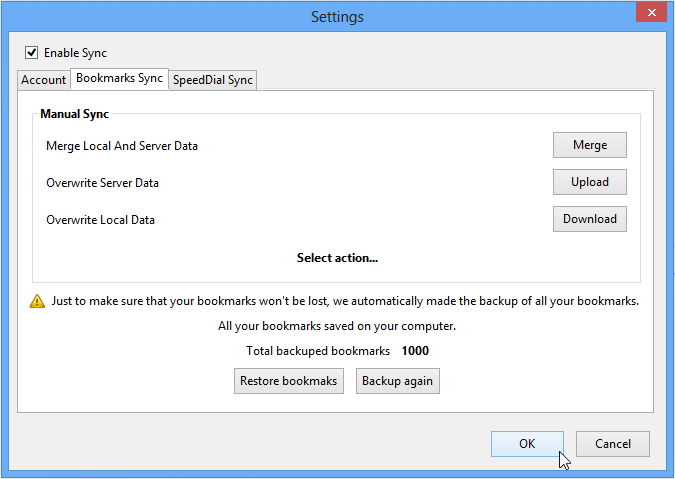Click the Select action... status text

337,258
